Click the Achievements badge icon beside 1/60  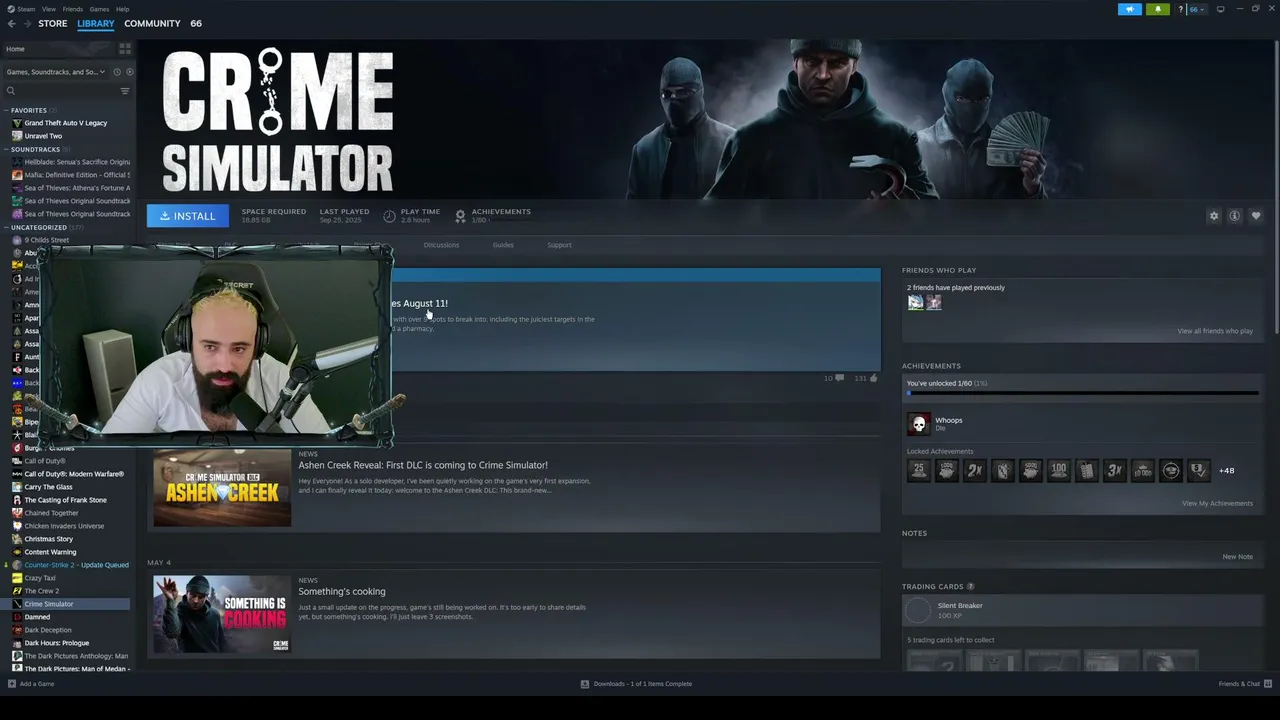coord(460,216)
